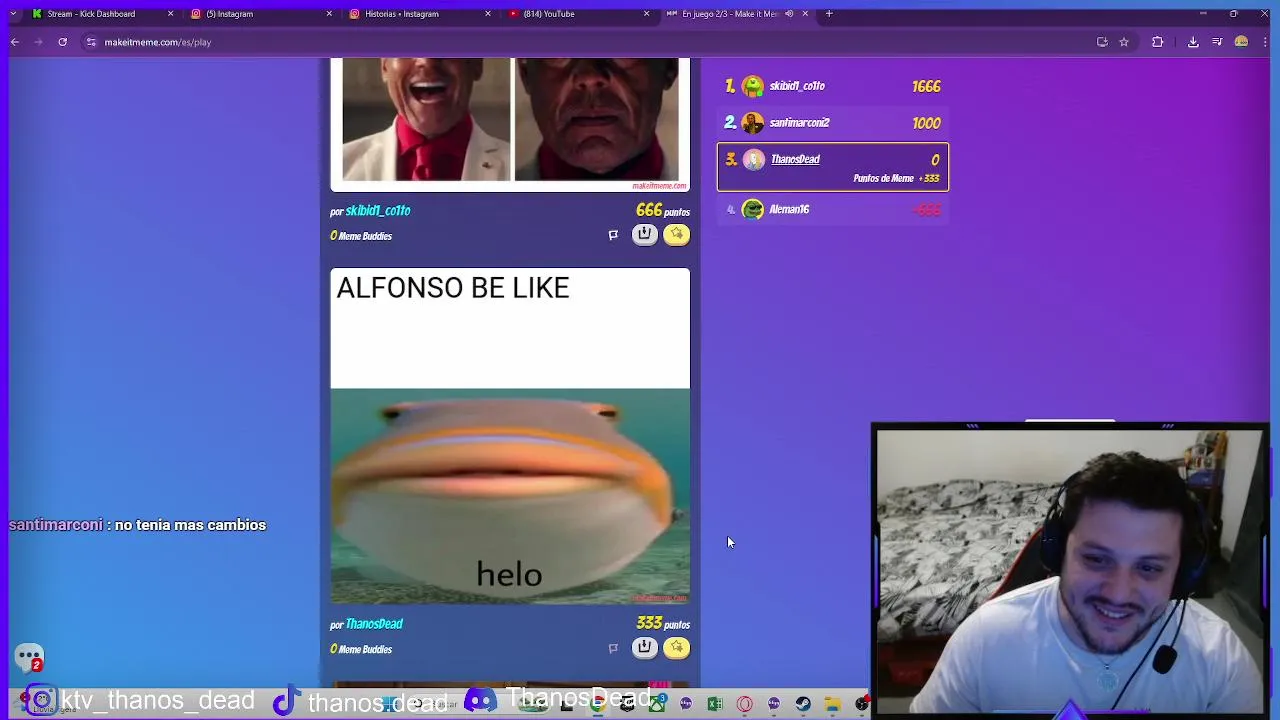Share skibid1_co11o's meme with the upload icon
Screen dimensions: 1280x720
pos(644,234)
